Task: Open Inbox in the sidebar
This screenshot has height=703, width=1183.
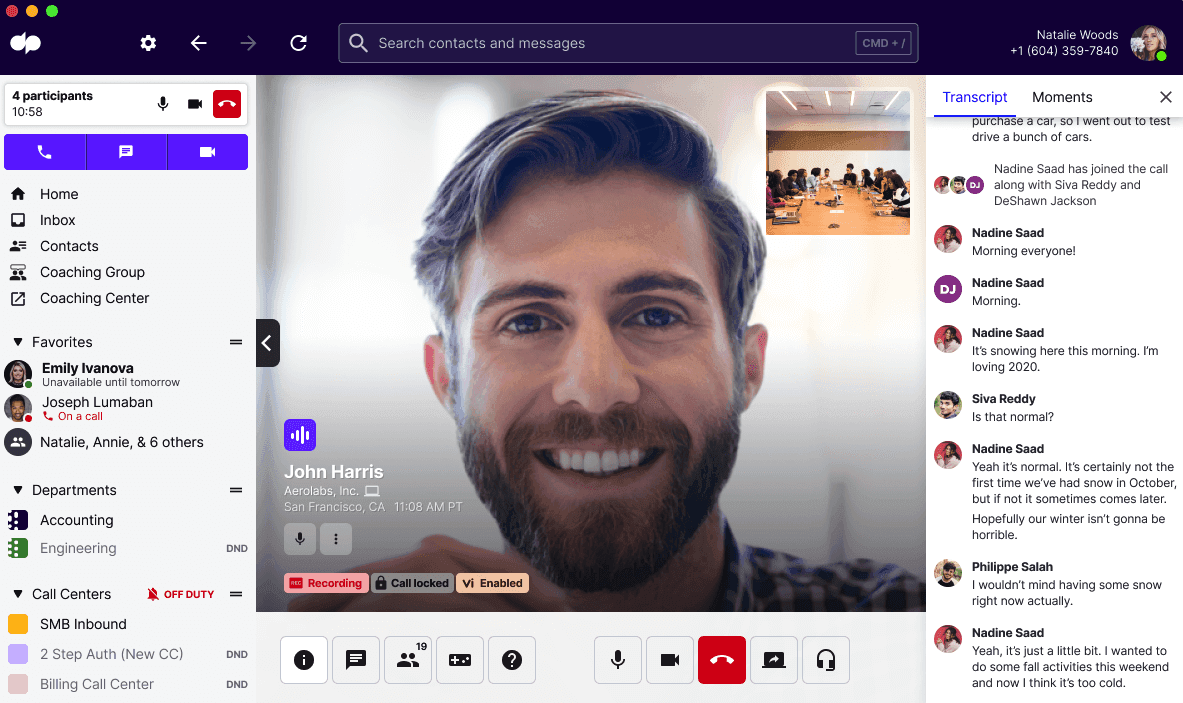Action: [57, 220]
